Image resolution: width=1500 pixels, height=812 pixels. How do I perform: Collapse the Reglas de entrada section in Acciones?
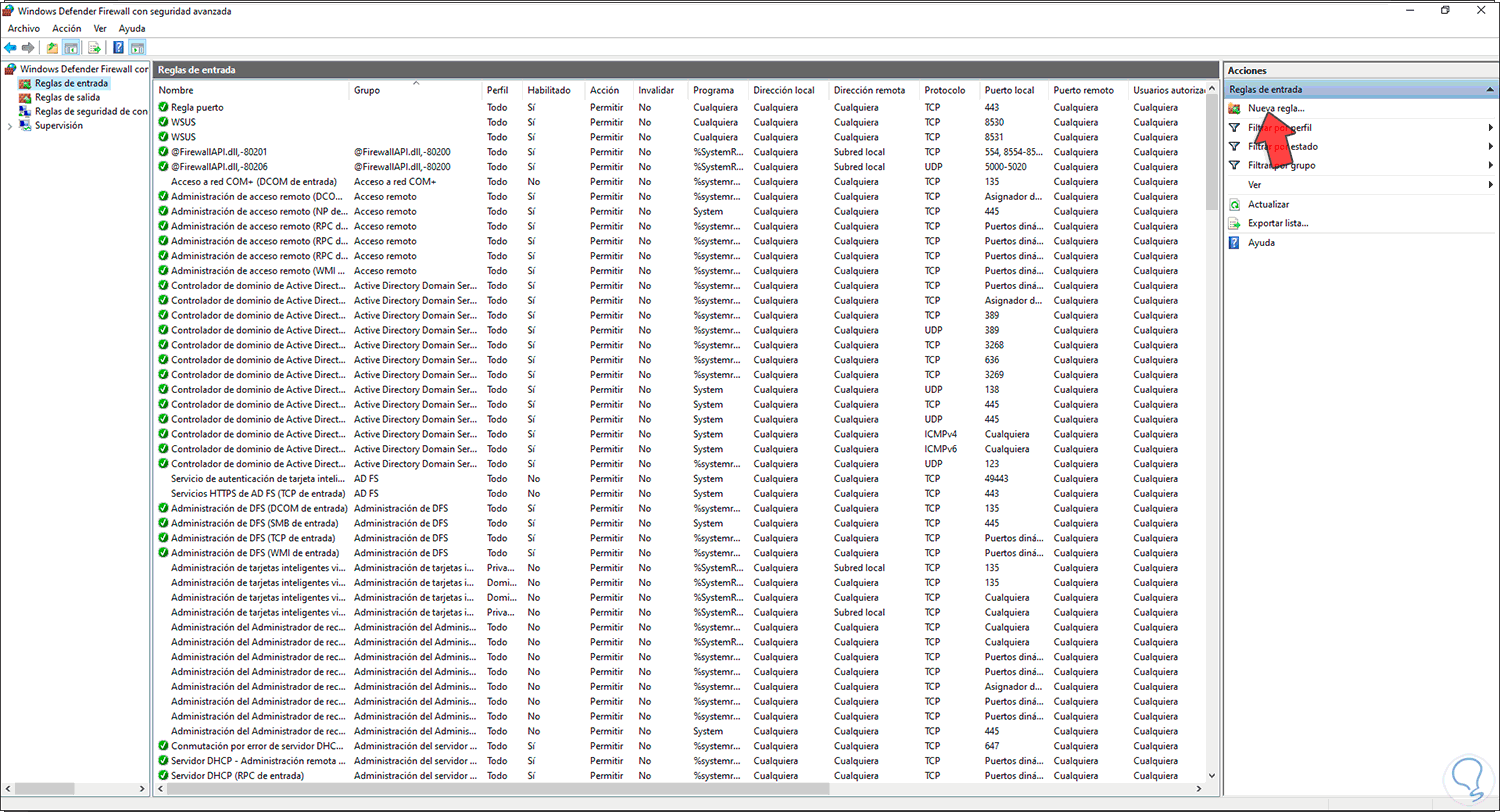pos(1491,89)
